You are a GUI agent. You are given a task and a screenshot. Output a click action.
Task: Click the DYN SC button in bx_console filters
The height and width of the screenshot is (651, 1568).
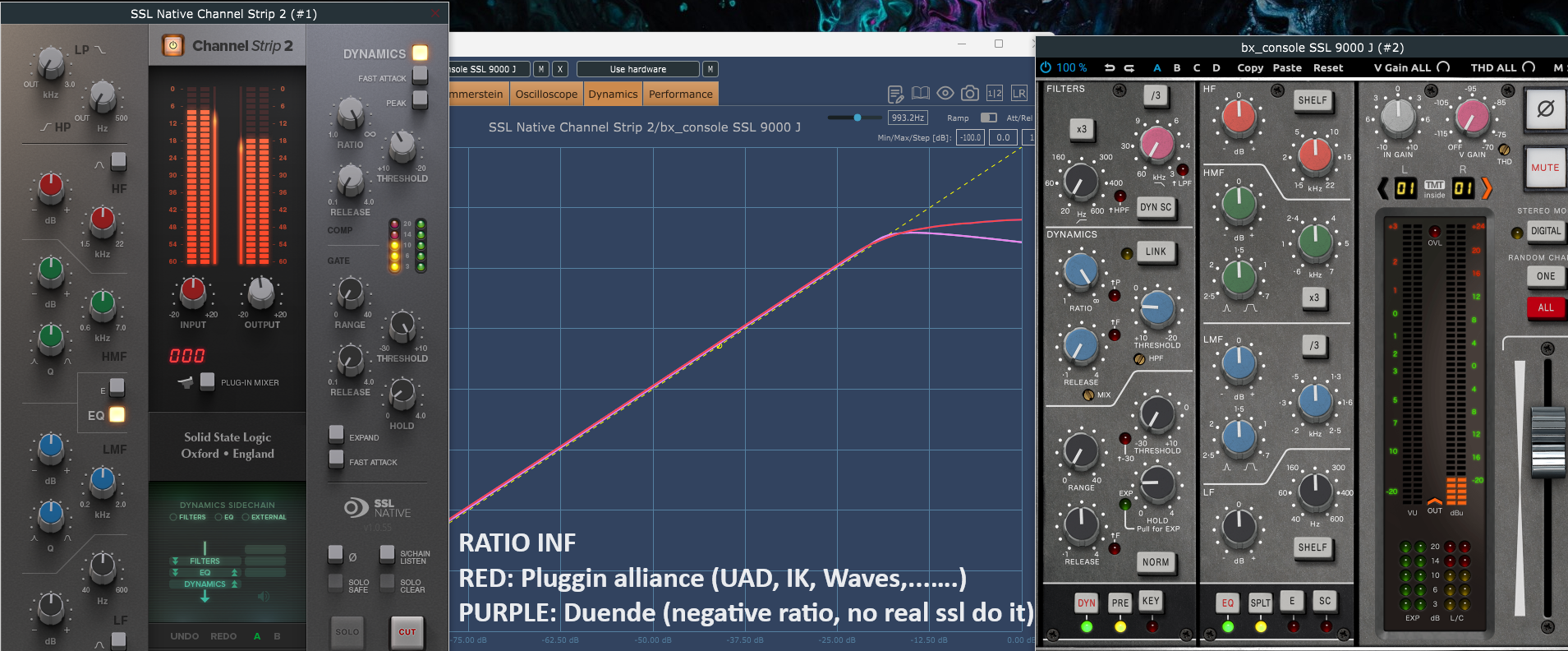pyautogui.click(x=1156, y=207)
